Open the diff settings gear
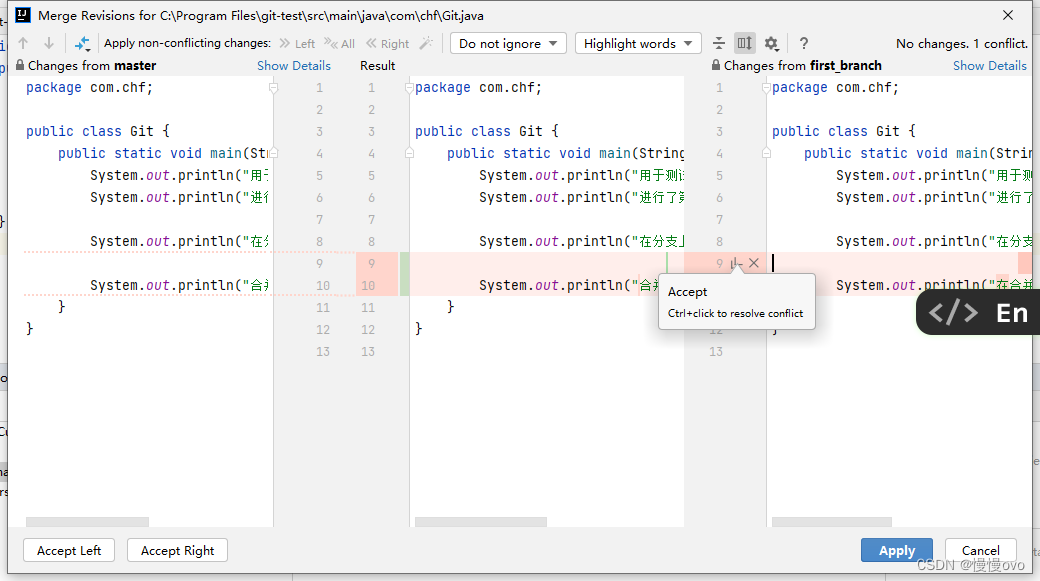 click(x=771, y=44)
